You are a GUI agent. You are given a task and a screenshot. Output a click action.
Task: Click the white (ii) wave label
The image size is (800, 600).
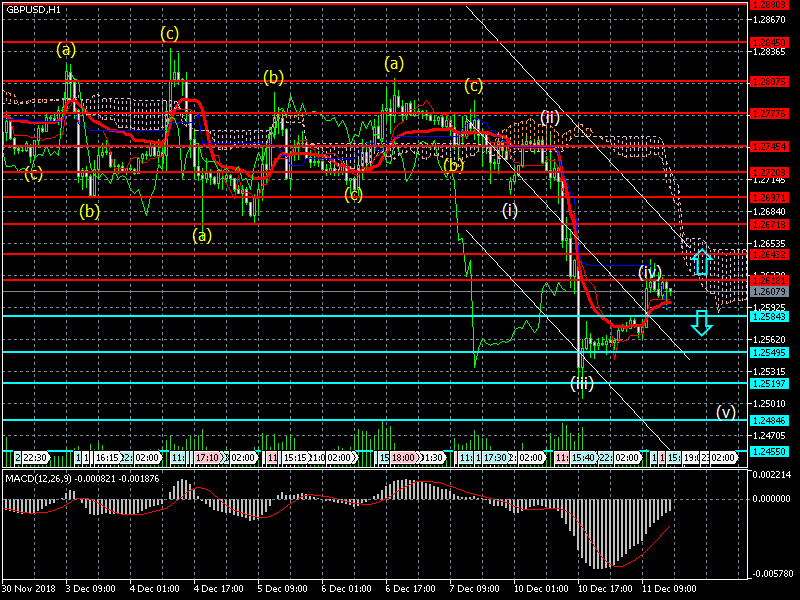coord(550,118)
